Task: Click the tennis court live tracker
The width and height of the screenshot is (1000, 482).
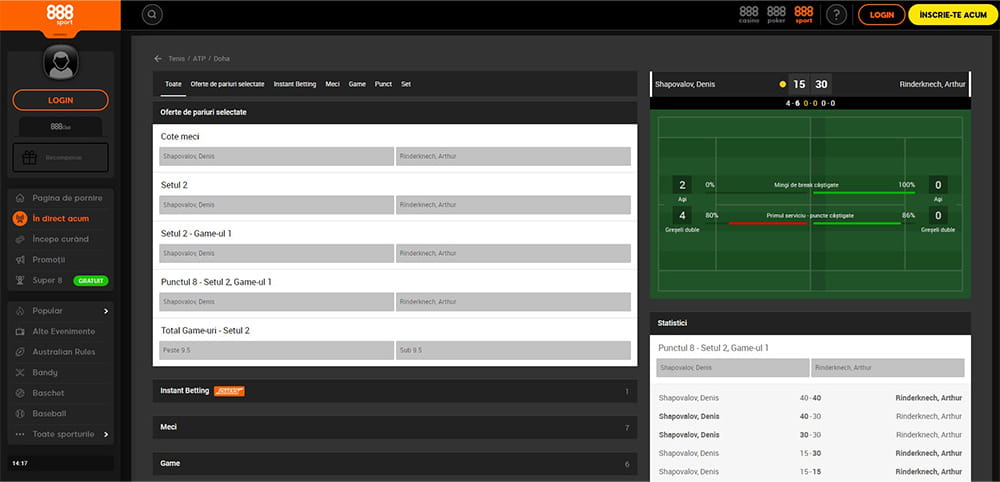Action: [x=810, y=204]
